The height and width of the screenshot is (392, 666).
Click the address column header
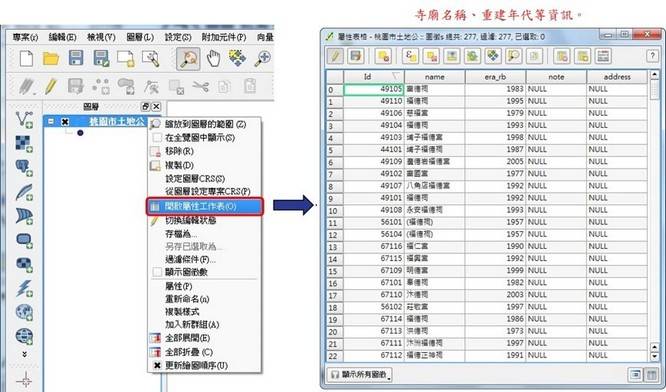tap(617, 77)
